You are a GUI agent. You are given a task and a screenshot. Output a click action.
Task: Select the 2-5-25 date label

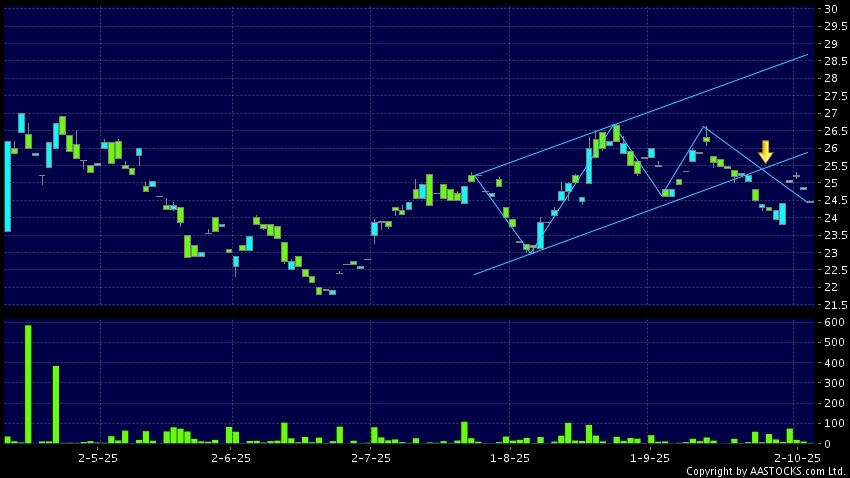click(x=98, y=457)
